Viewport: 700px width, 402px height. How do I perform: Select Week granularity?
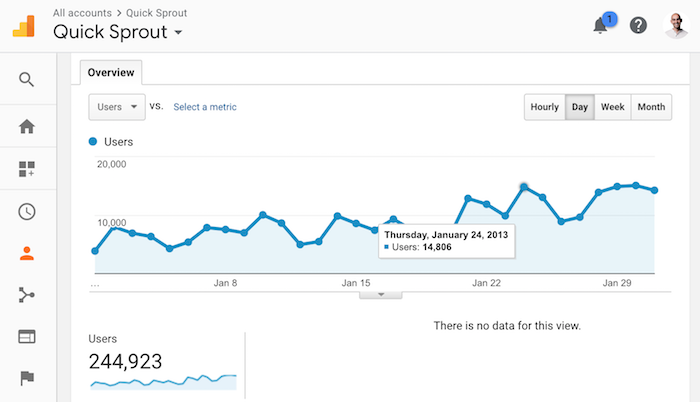point(612,107)
